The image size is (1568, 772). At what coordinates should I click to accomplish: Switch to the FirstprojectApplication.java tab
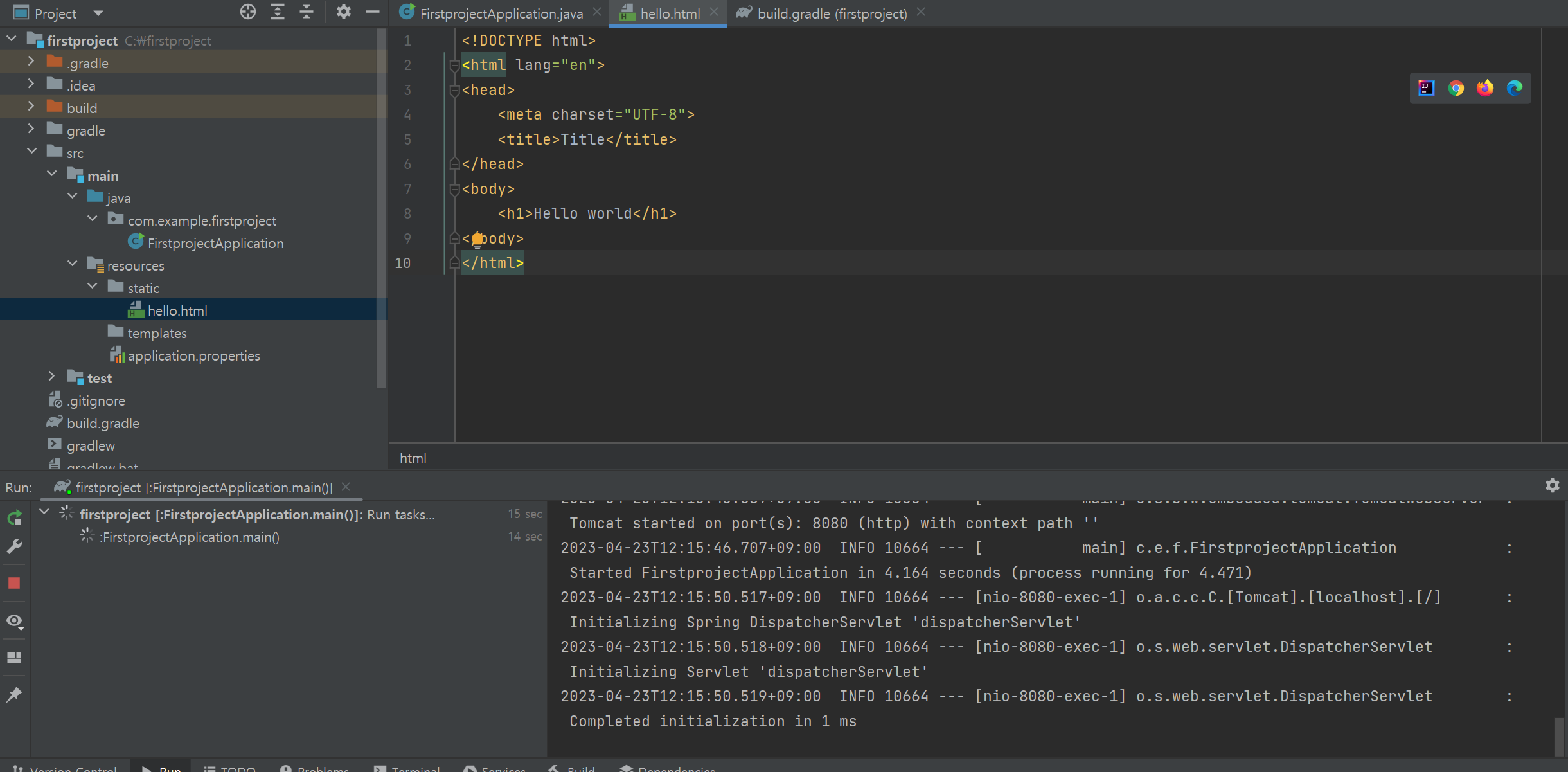click(x=501, y=13)
